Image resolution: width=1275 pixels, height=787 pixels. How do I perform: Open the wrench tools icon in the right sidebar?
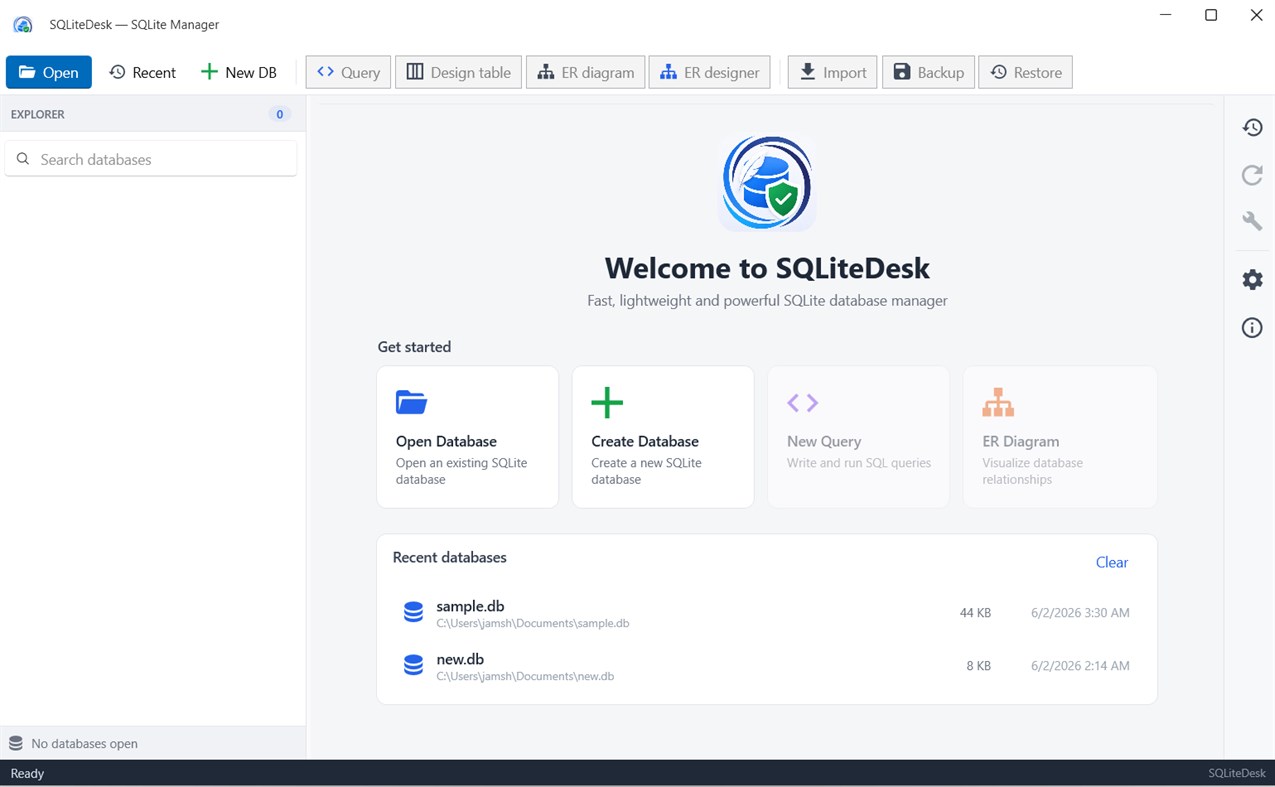click(x=1252, y=221)
